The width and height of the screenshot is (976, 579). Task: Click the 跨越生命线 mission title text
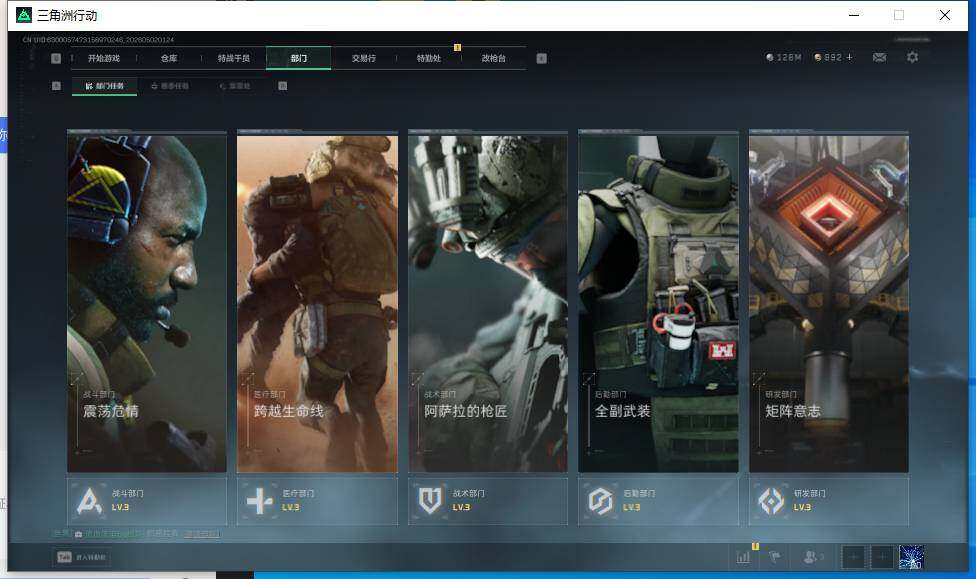point(288,411)
